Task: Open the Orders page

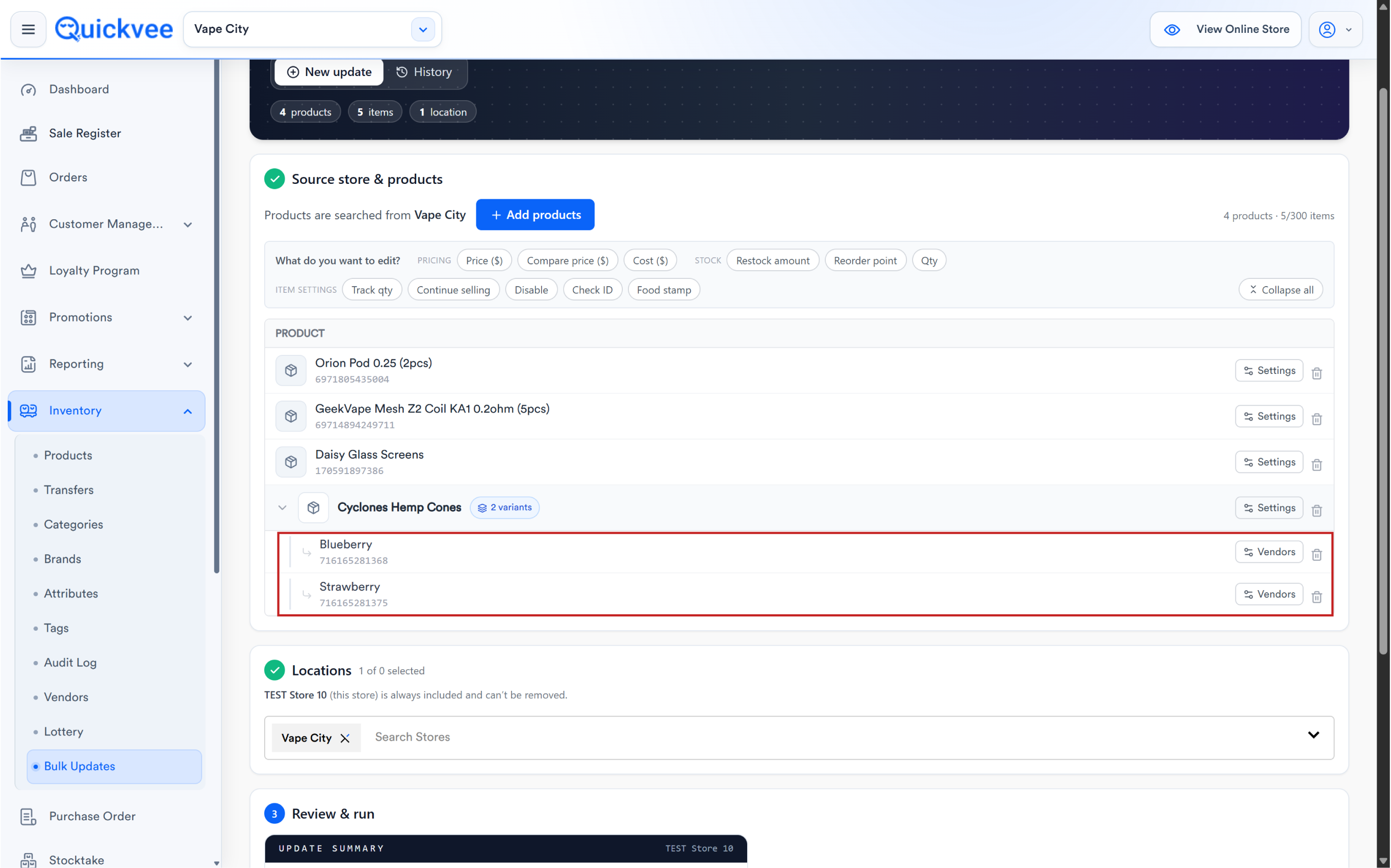Action: [x=68, y=177]
